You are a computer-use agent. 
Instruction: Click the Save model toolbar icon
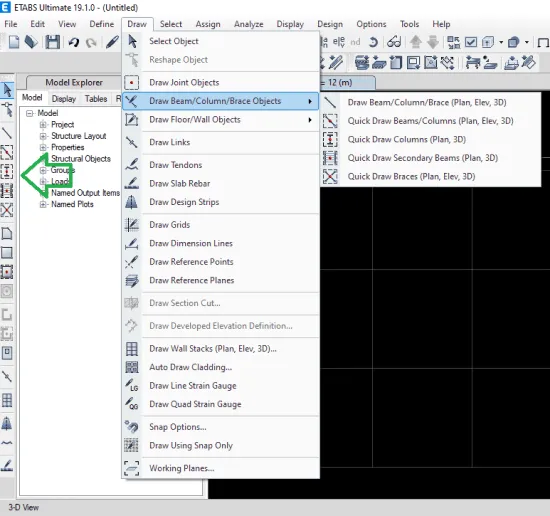pyautogui.click(x=53, y=42)
